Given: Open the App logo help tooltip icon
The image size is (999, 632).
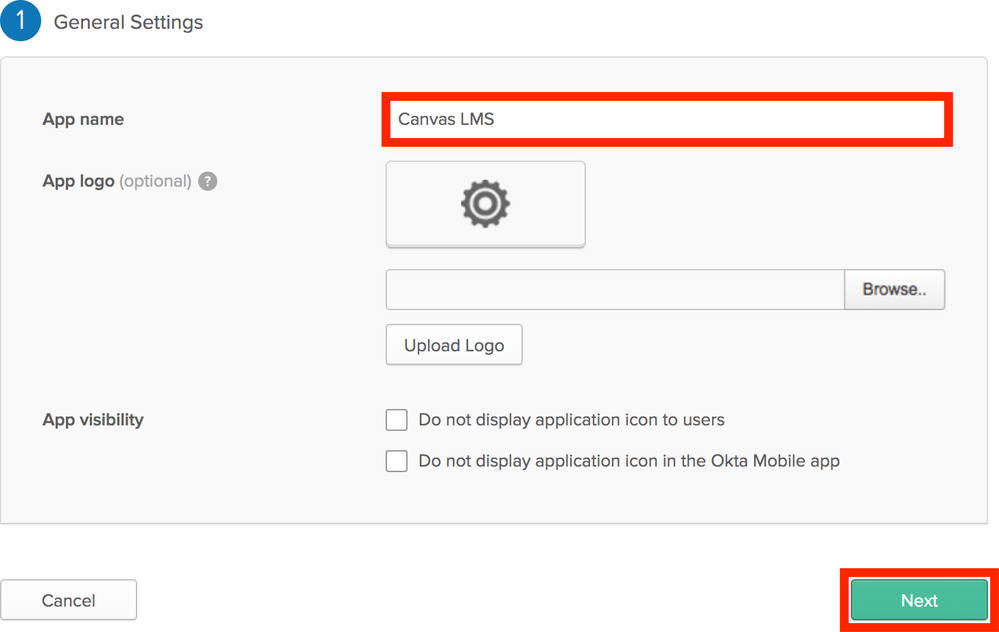Looking at the screenshot, I should point(208,181).
